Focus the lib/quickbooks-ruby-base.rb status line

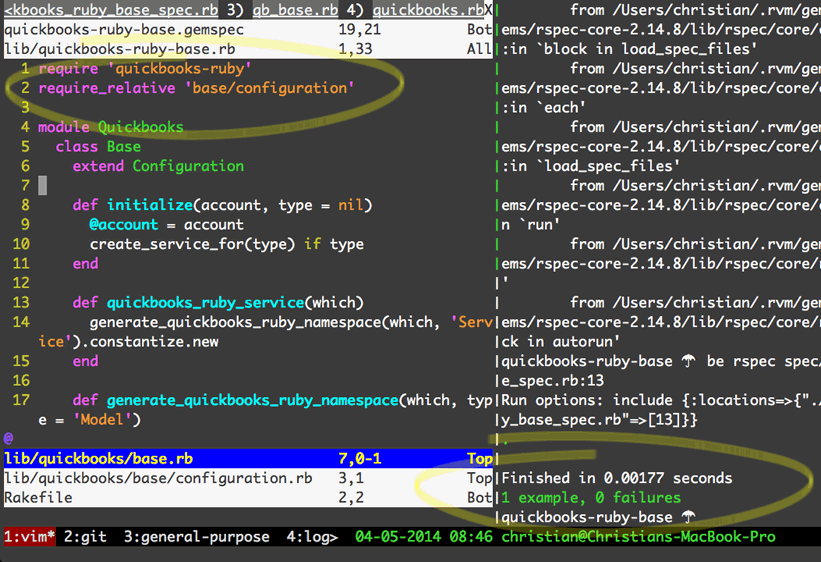coord(248,49)
